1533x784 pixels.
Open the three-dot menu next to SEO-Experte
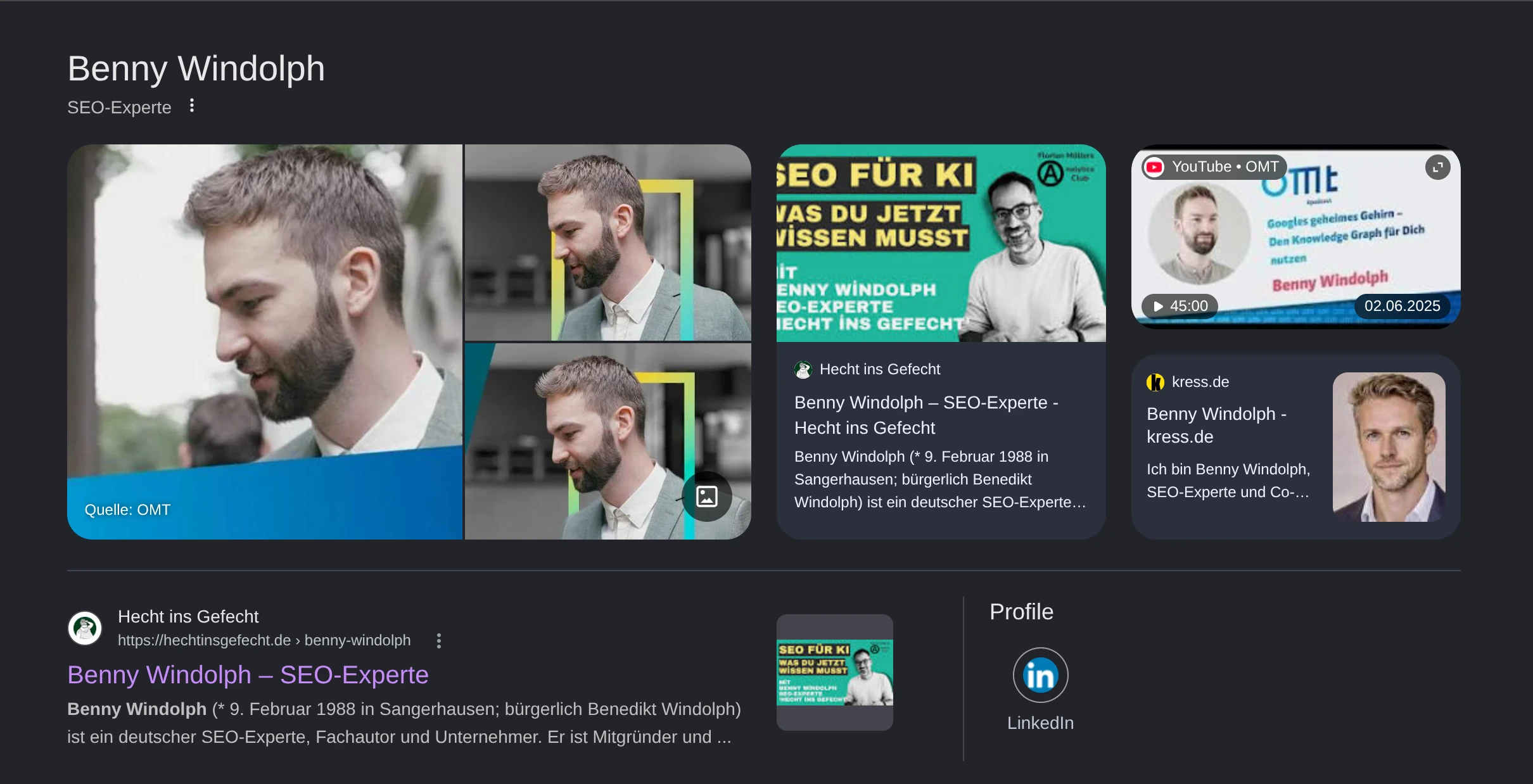192,106
